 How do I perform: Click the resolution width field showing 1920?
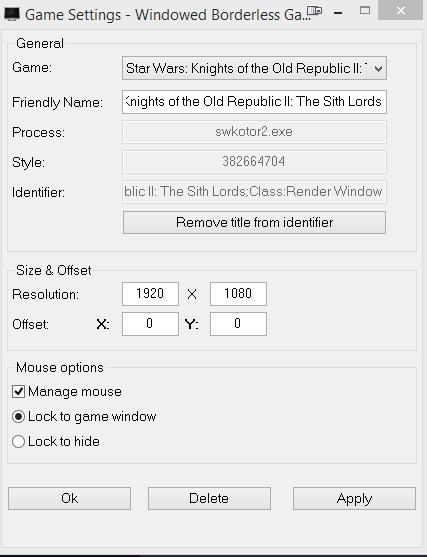tap(150, 294)
